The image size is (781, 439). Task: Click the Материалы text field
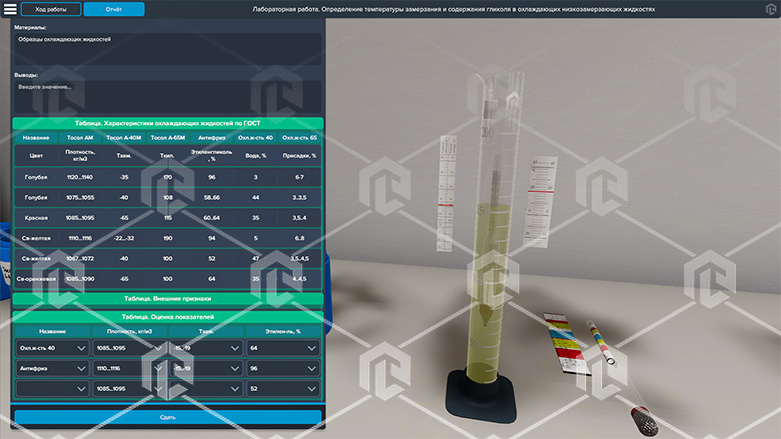[x=167, y=48]
